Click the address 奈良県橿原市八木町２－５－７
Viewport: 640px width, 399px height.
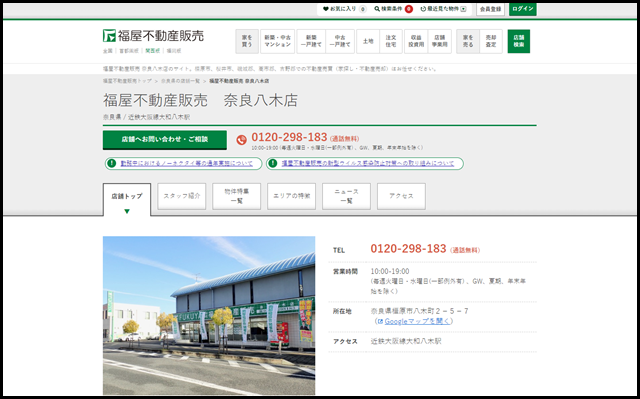coord(420,311)
